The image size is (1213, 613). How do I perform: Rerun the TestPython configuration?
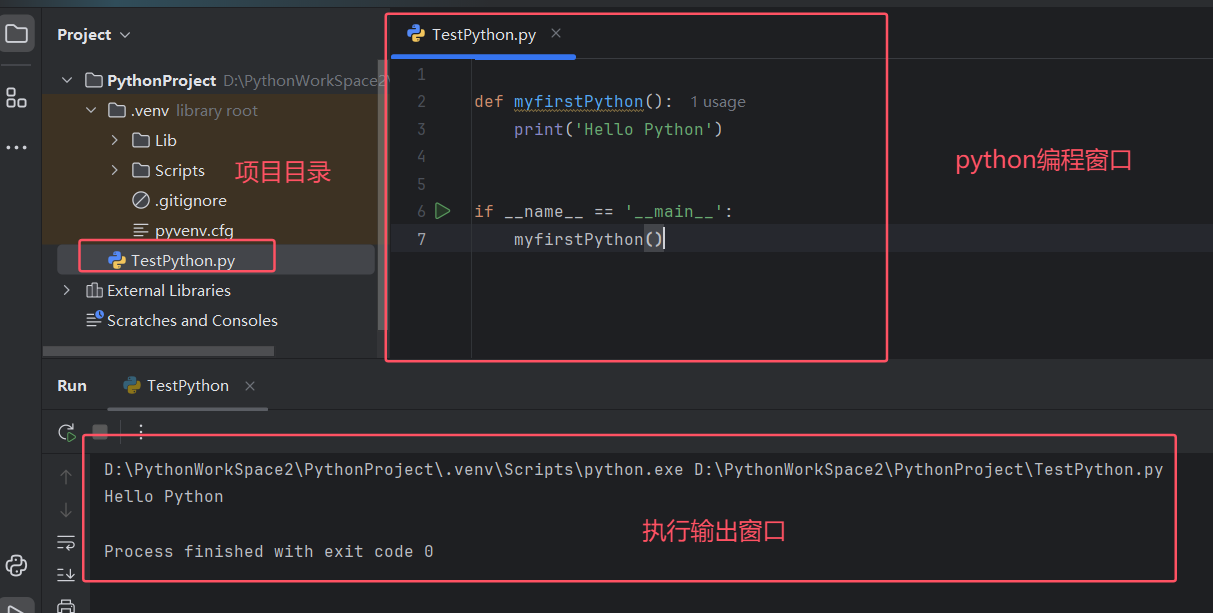(67, 432)
